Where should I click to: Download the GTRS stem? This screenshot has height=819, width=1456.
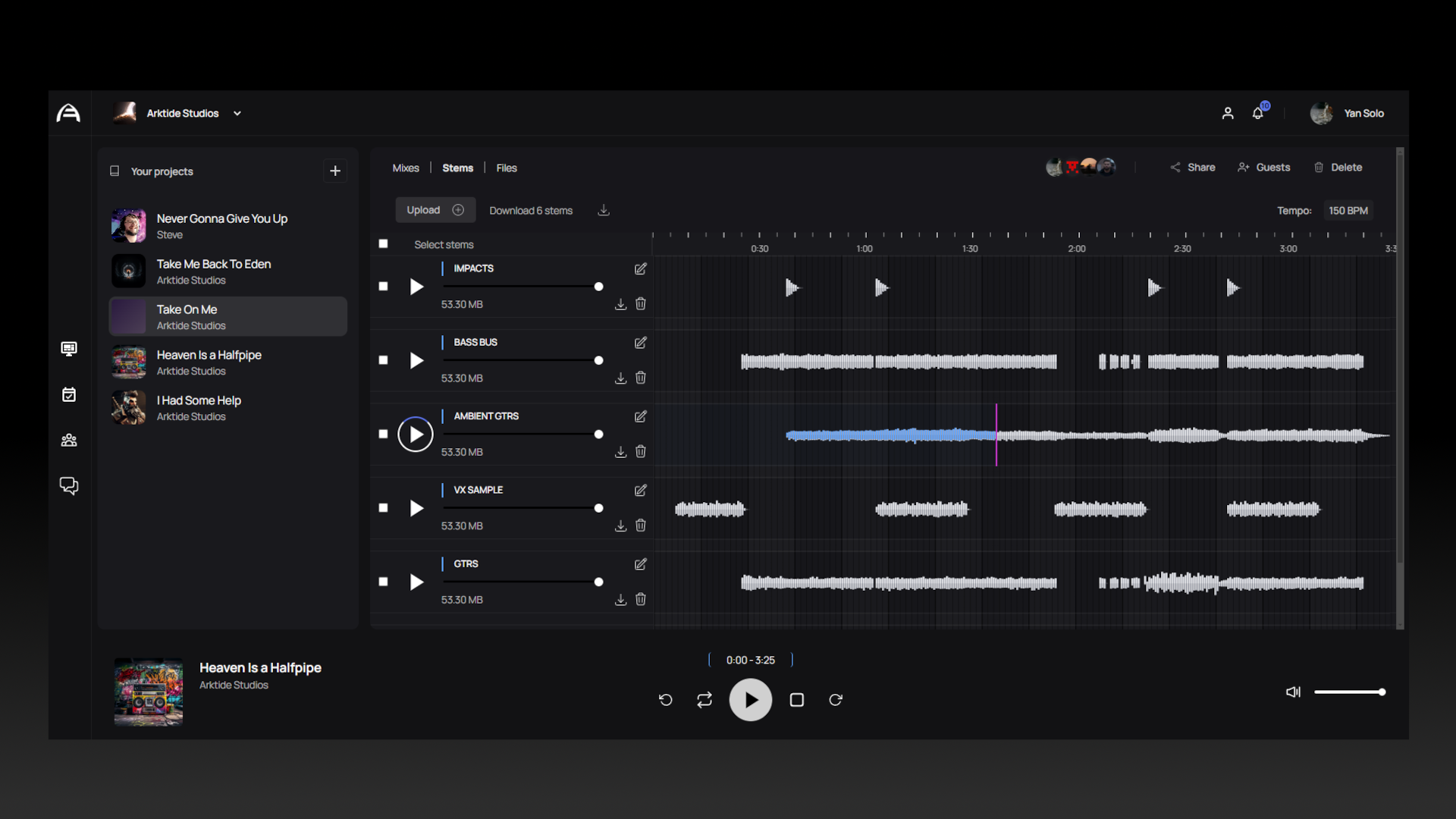click(620, 600)
